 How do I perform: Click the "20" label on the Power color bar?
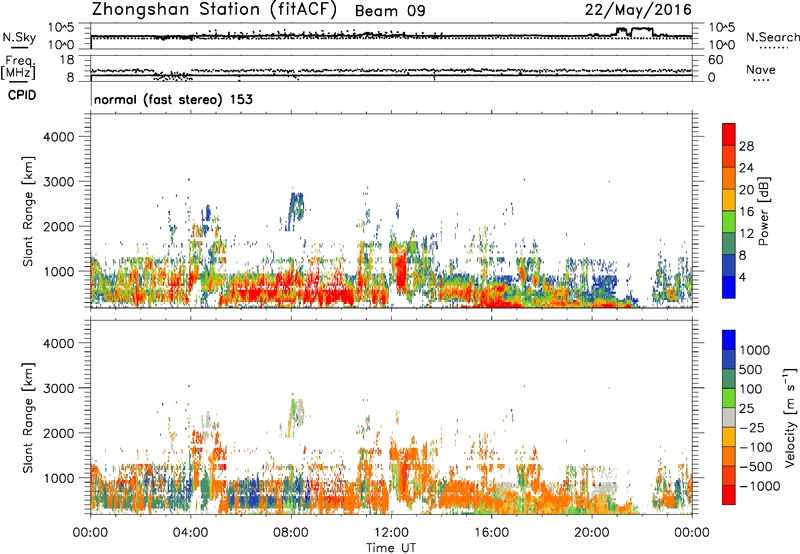(x=746, y=190)
